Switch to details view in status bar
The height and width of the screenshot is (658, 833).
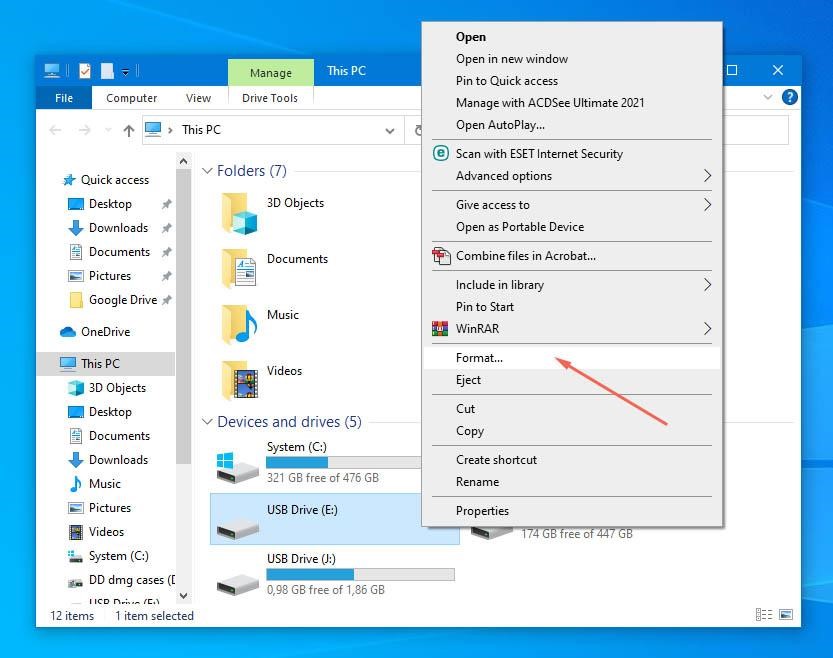coord(765,613)
